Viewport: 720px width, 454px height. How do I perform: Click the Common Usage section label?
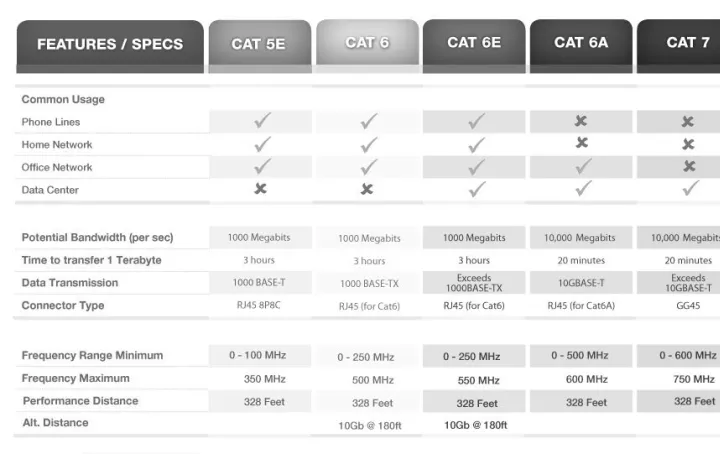pyautogui.click(x=63, y=99)
